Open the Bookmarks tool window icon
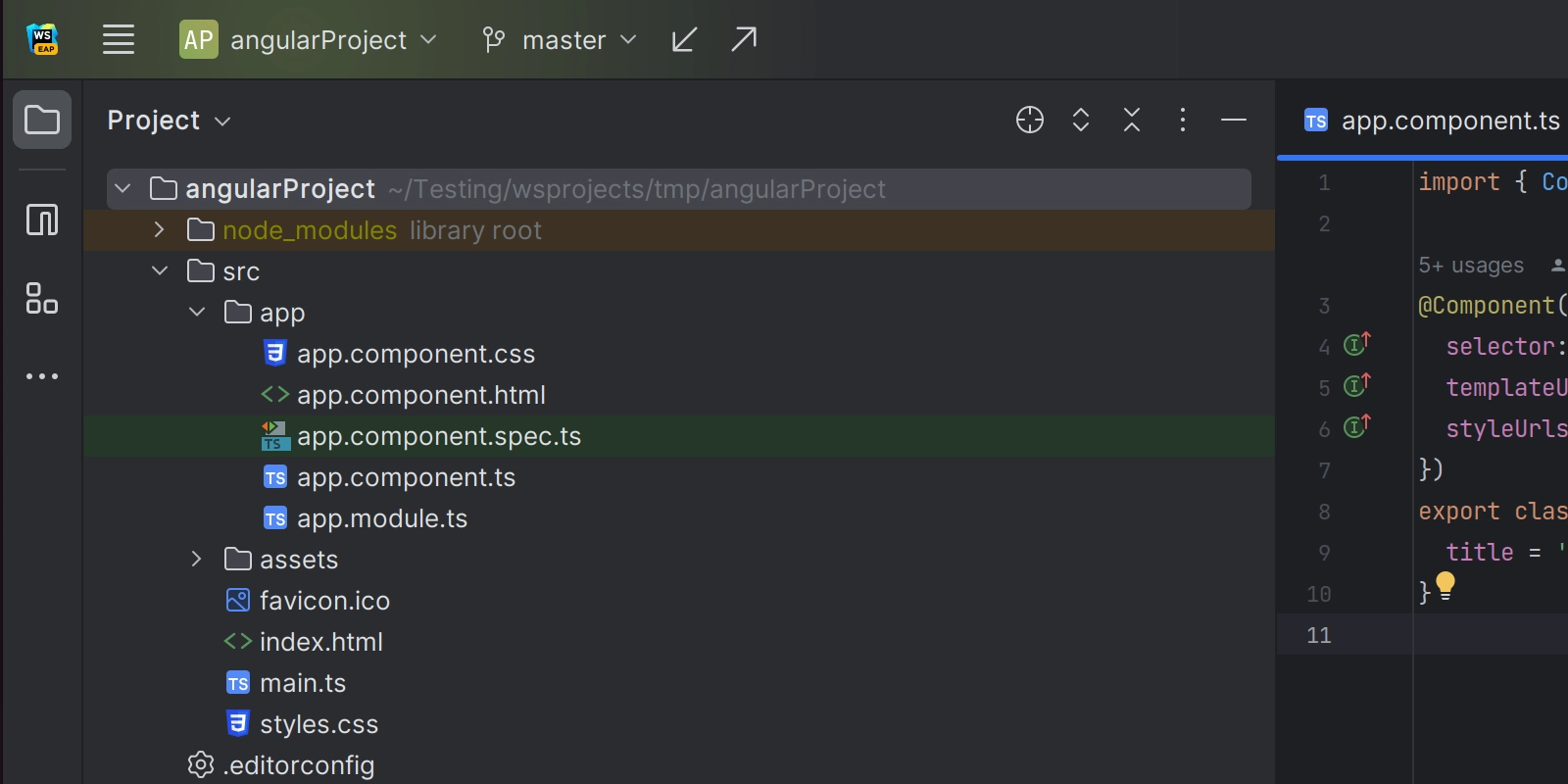 (x=42, y=220)
